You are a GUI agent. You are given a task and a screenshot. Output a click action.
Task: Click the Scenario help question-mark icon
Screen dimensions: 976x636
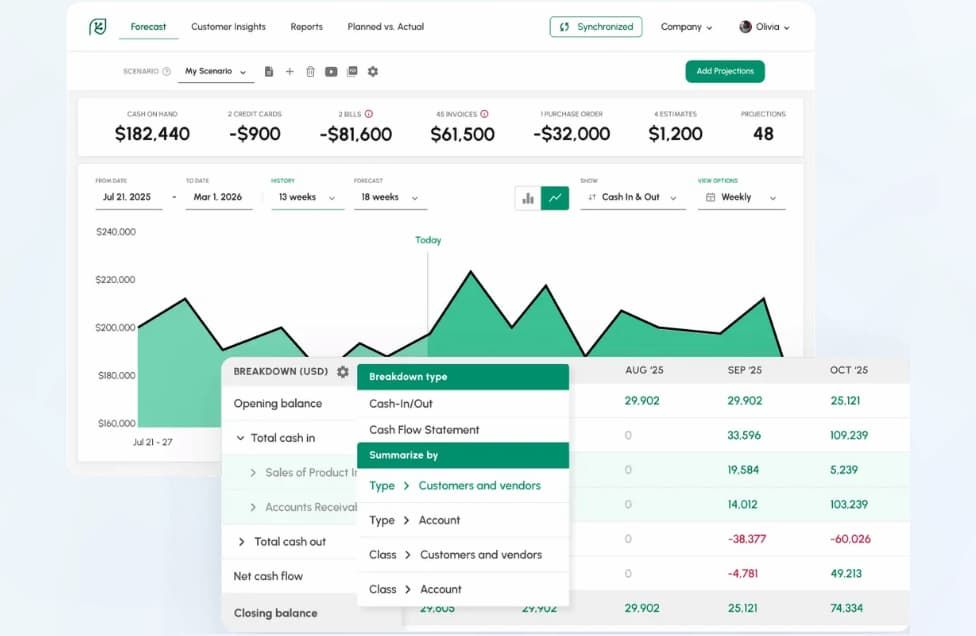166,72
